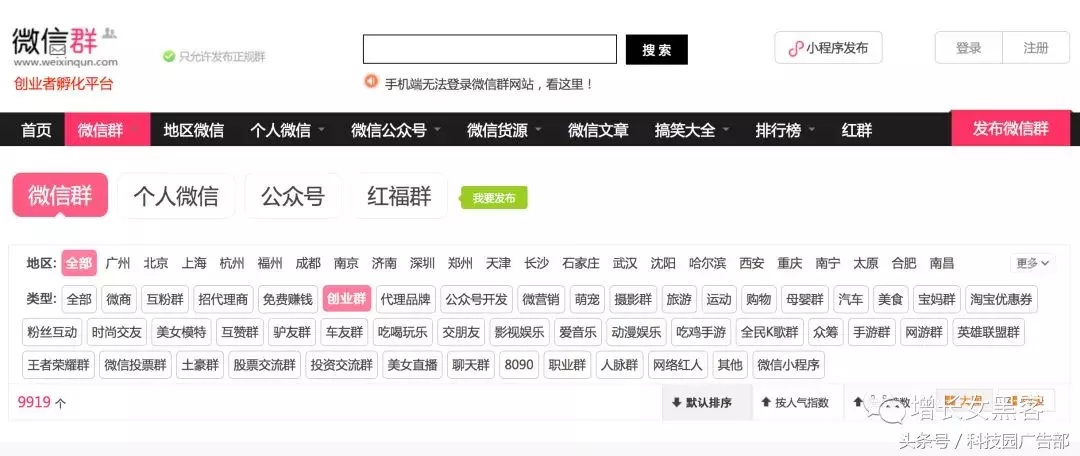The image size is (1080, 456).
Task: Choose the 股票交流群 type filter
Action: click(264, 365)
